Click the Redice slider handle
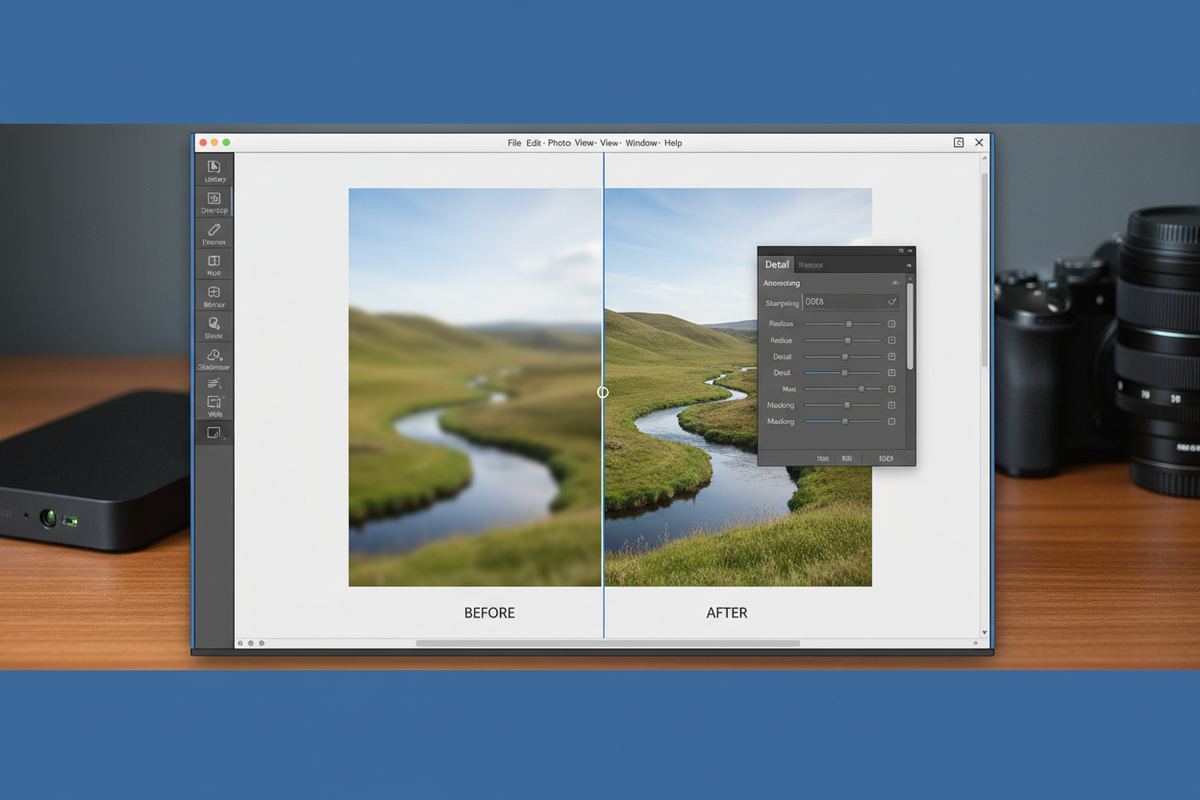This screenshot has width=1200, height=800. 848,340
